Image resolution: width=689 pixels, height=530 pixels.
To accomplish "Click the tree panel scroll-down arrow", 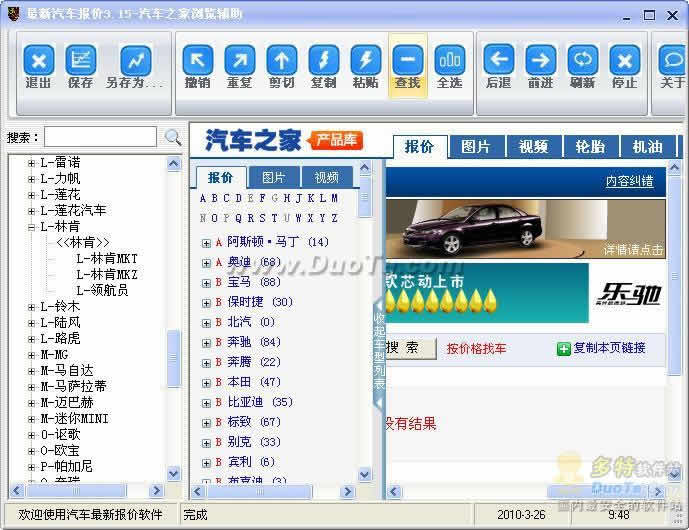I will coord(174,473).
